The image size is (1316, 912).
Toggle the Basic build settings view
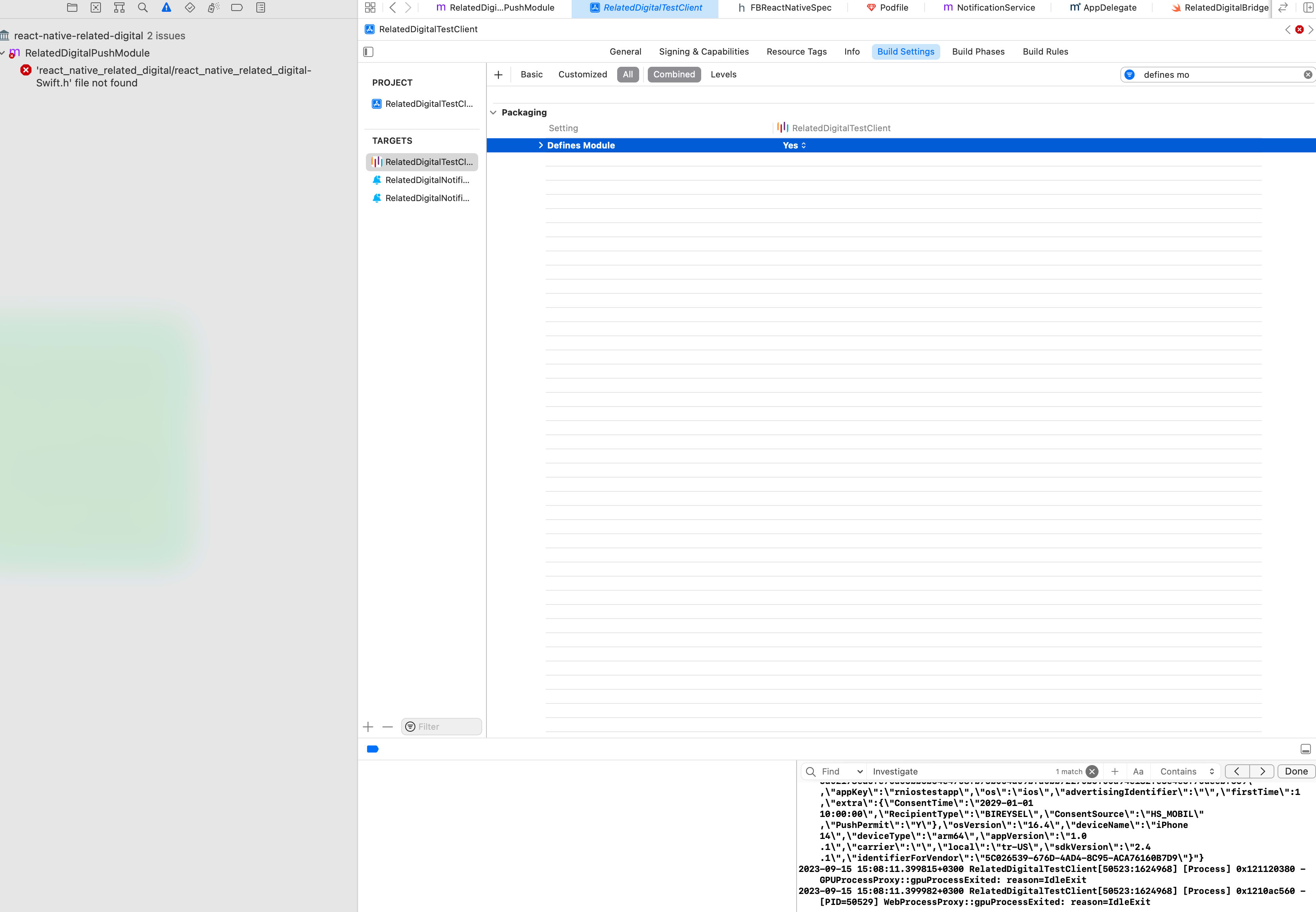(531, 74)
